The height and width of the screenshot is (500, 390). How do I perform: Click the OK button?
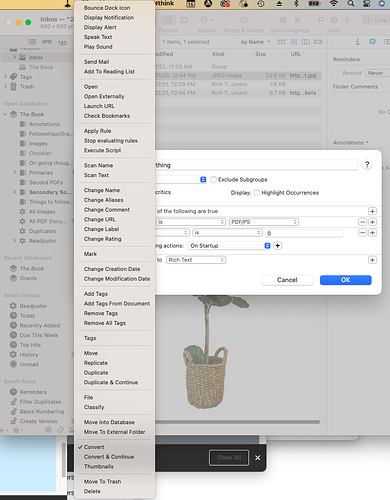[x=346, y=280]
